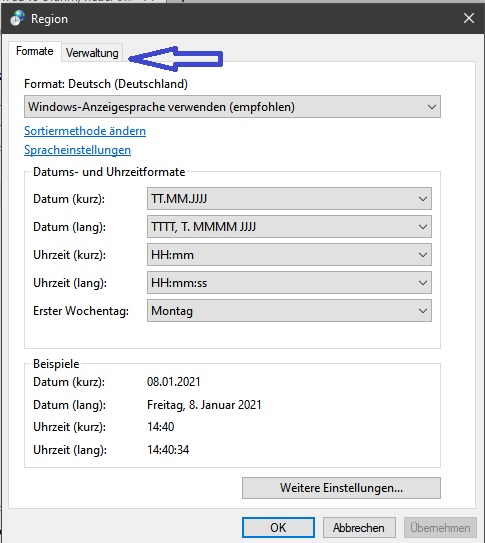The width and height of the screenshot is (485, 543).
Task: Click the Erster Wochentag: label
Action: pos(81,311)
